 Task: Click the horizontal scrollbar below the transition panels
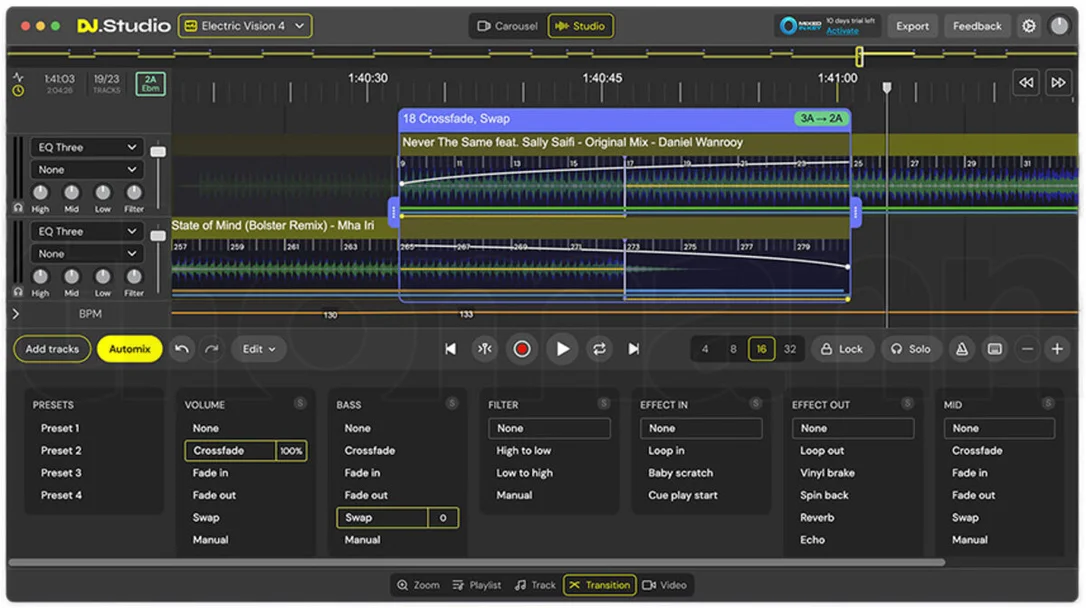click(x=477, y=563)
